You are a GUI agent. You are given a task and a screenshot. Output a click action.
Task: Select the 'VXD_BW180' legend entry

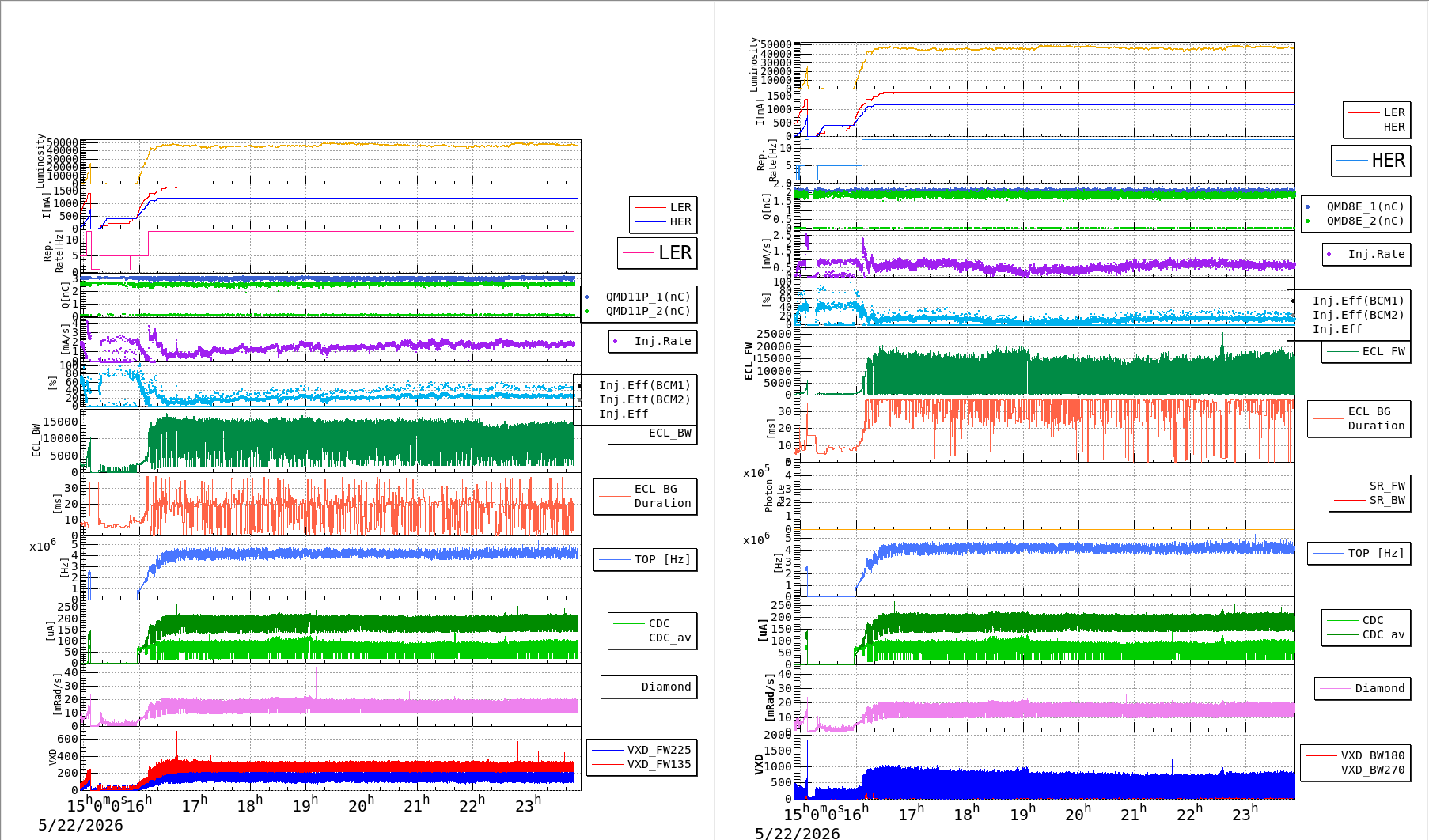1355,755
